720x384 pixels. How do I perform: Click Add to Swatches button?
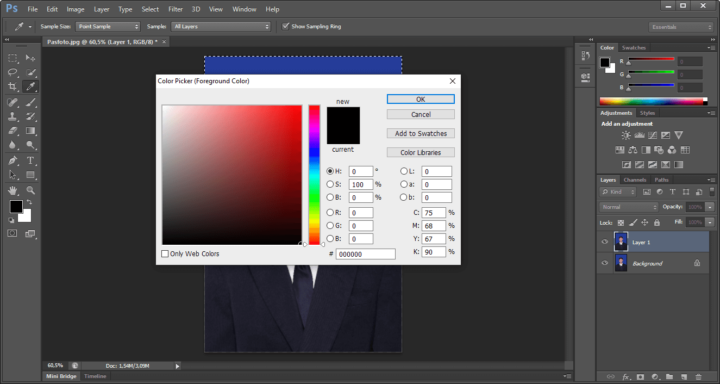pos(421,134)
